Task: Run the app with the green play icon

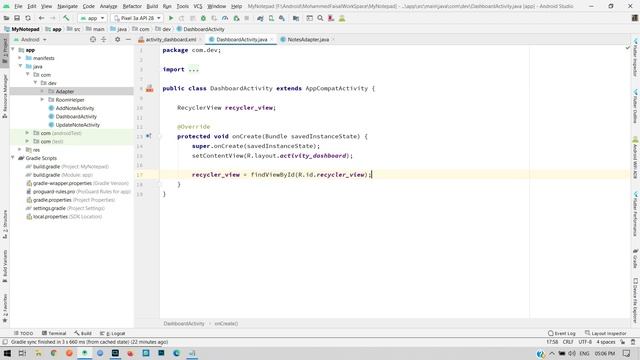Action: tap(171, 18)
